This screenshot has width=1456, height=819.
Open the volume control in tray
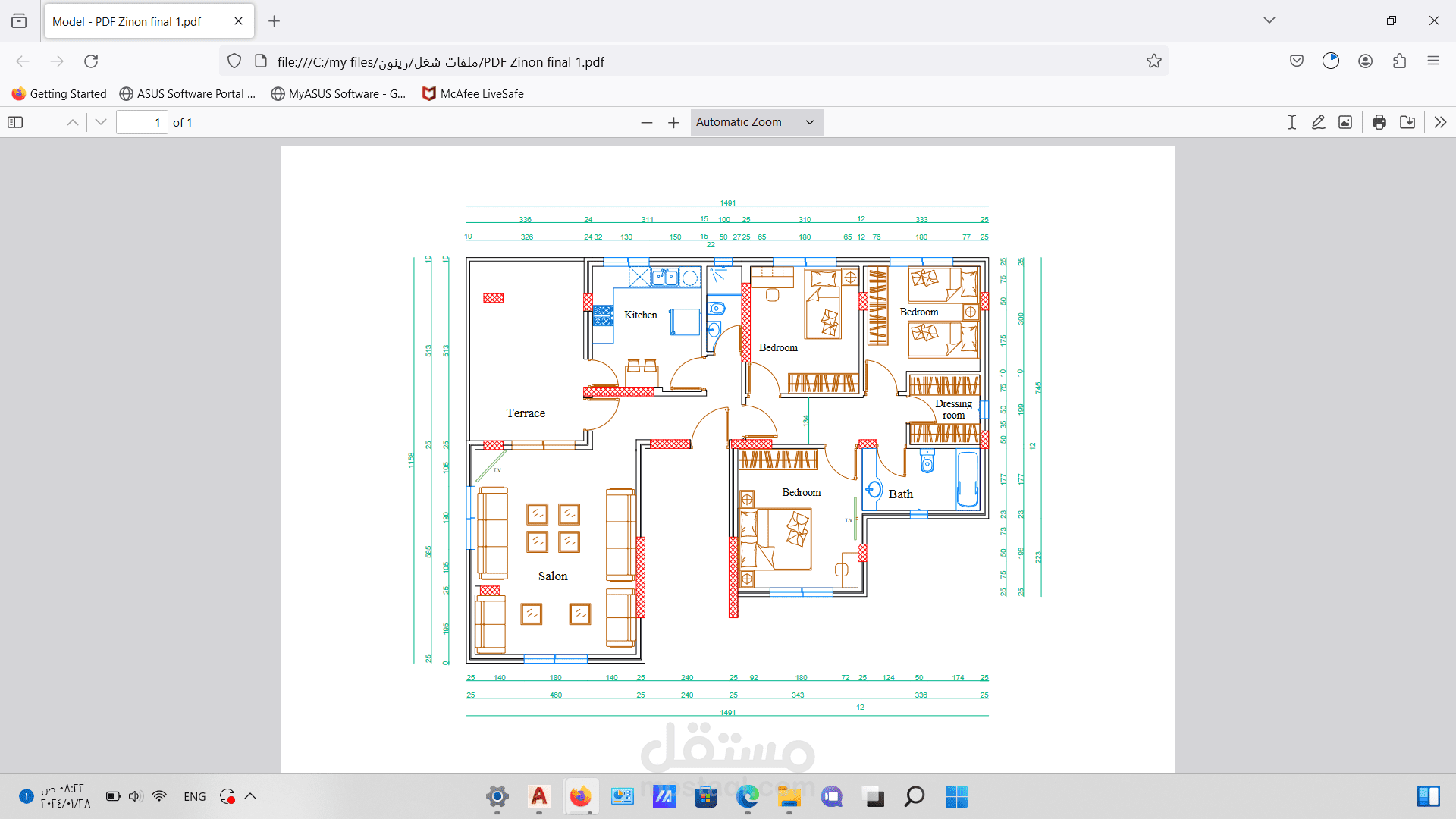click(x=136, y=796)
